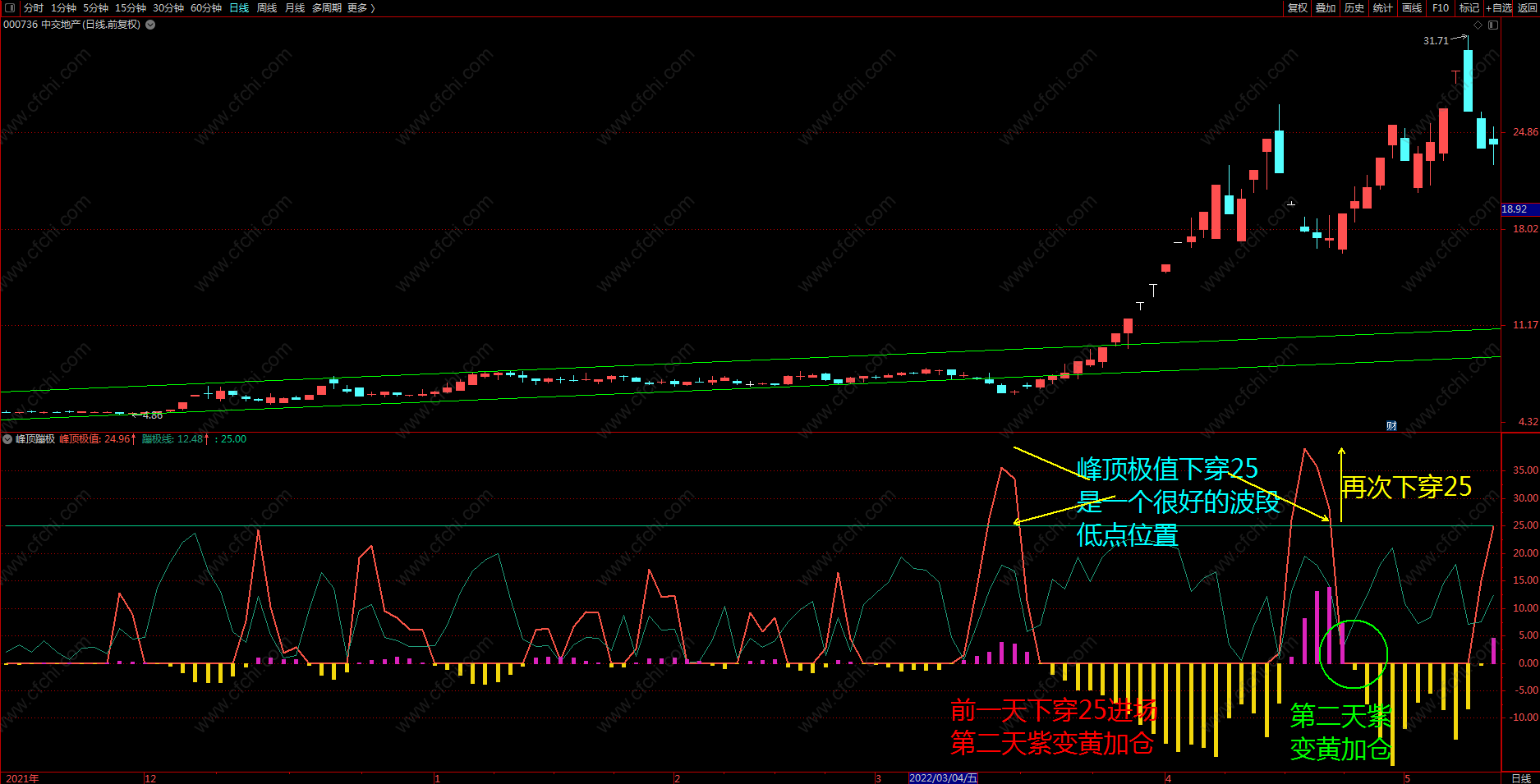Open the 多周期 multi-period view

[x=327, y=7]
